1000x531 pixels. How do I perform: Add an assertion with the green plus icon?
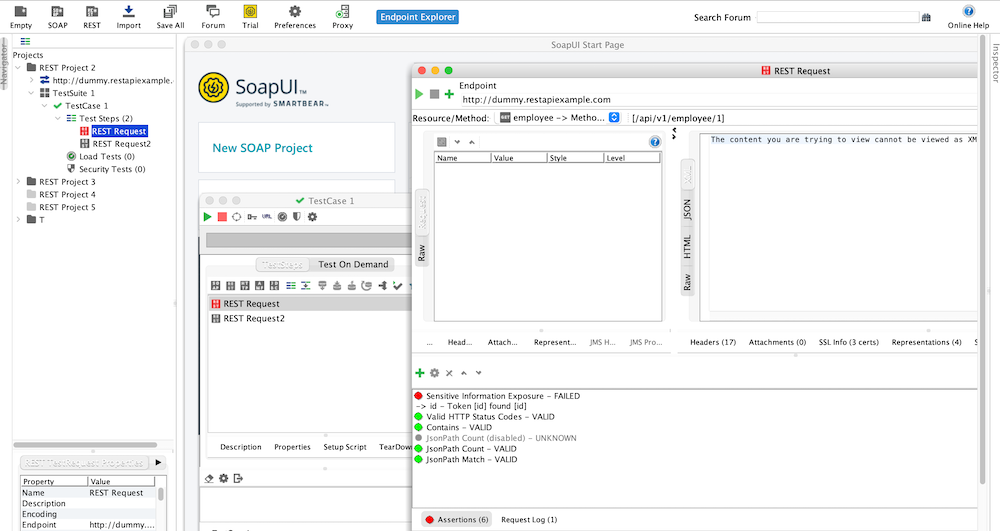(x=420, y=373)
